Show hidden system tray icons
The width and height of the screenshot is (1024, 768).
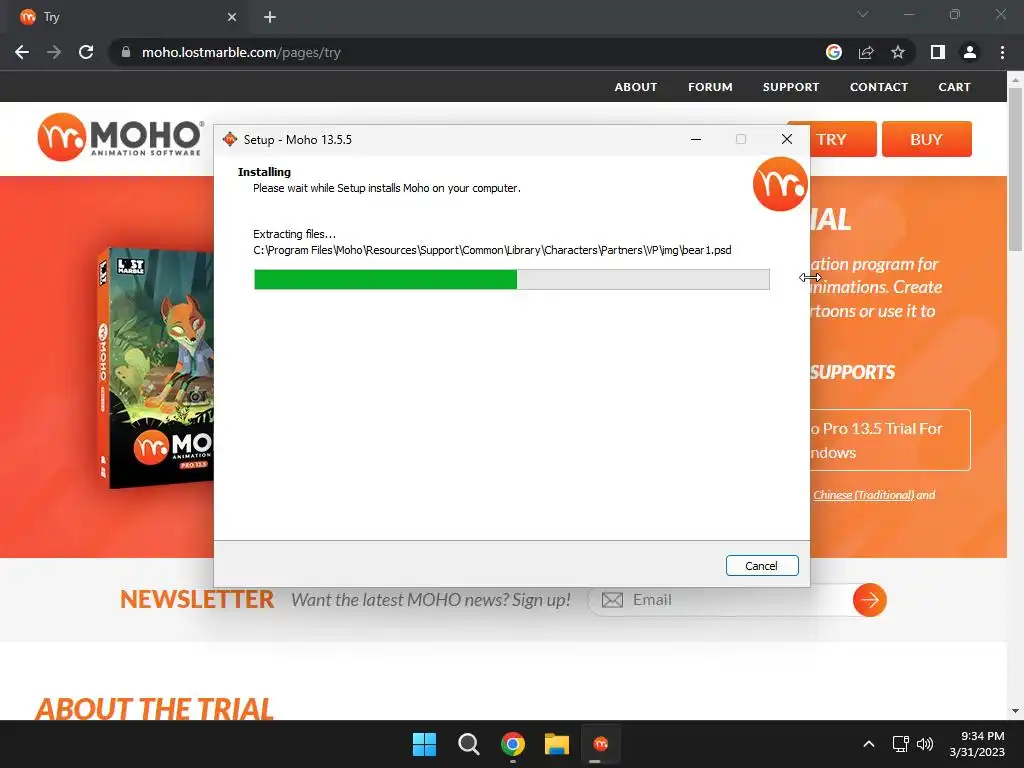[x=869, y=744]
